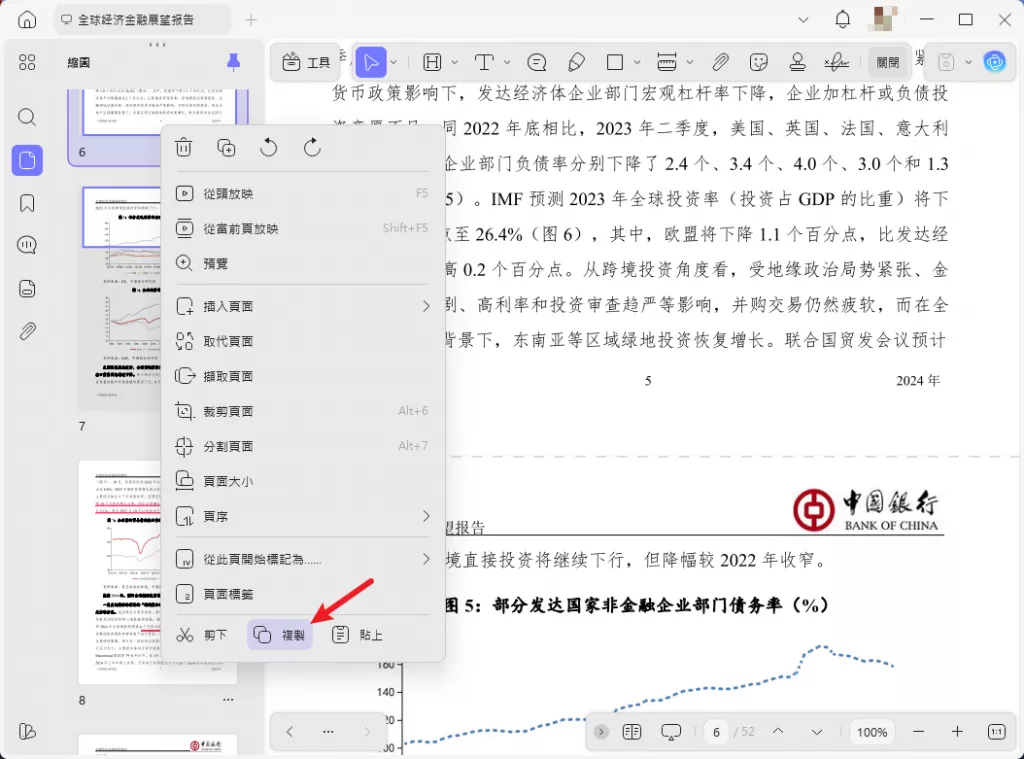Expand the shape tool dropdown arrow
Image resolution: width=1024 pixels, height=759 pixels.
point(637,63)
